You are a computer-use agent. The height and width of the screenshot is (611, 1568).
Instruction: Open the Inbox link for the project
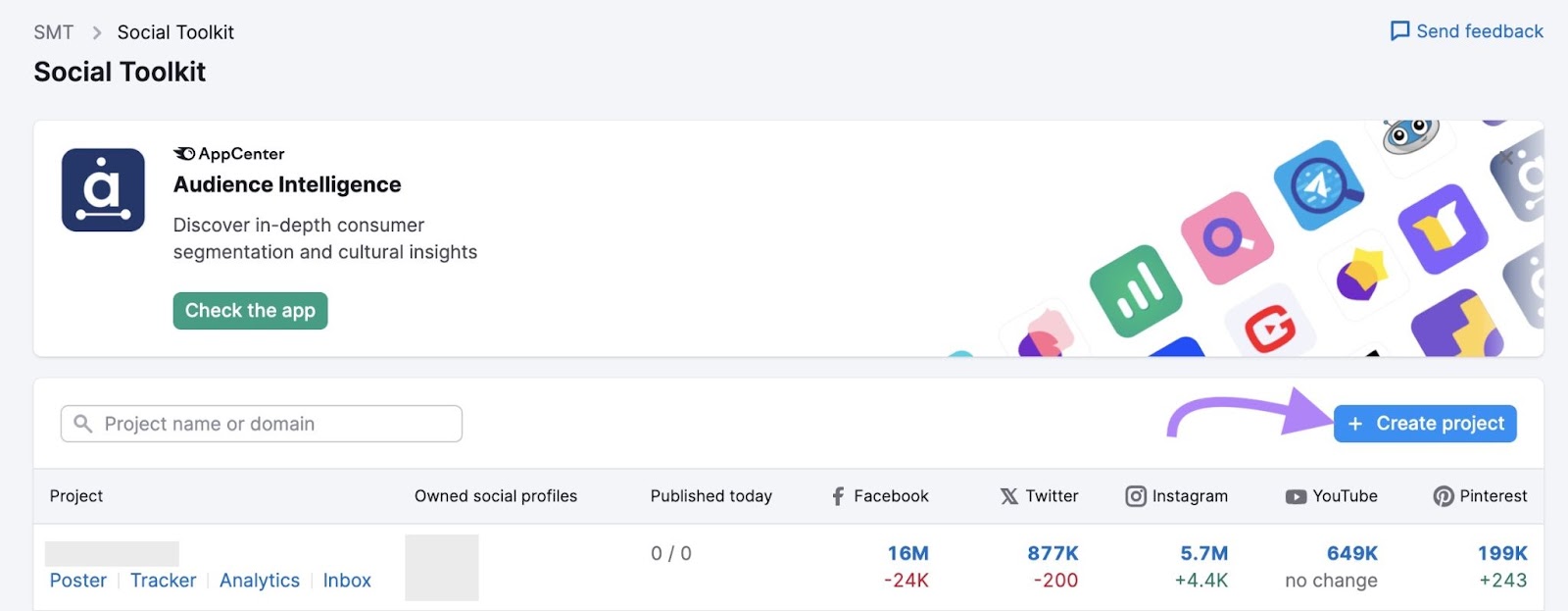pos(347,580)
